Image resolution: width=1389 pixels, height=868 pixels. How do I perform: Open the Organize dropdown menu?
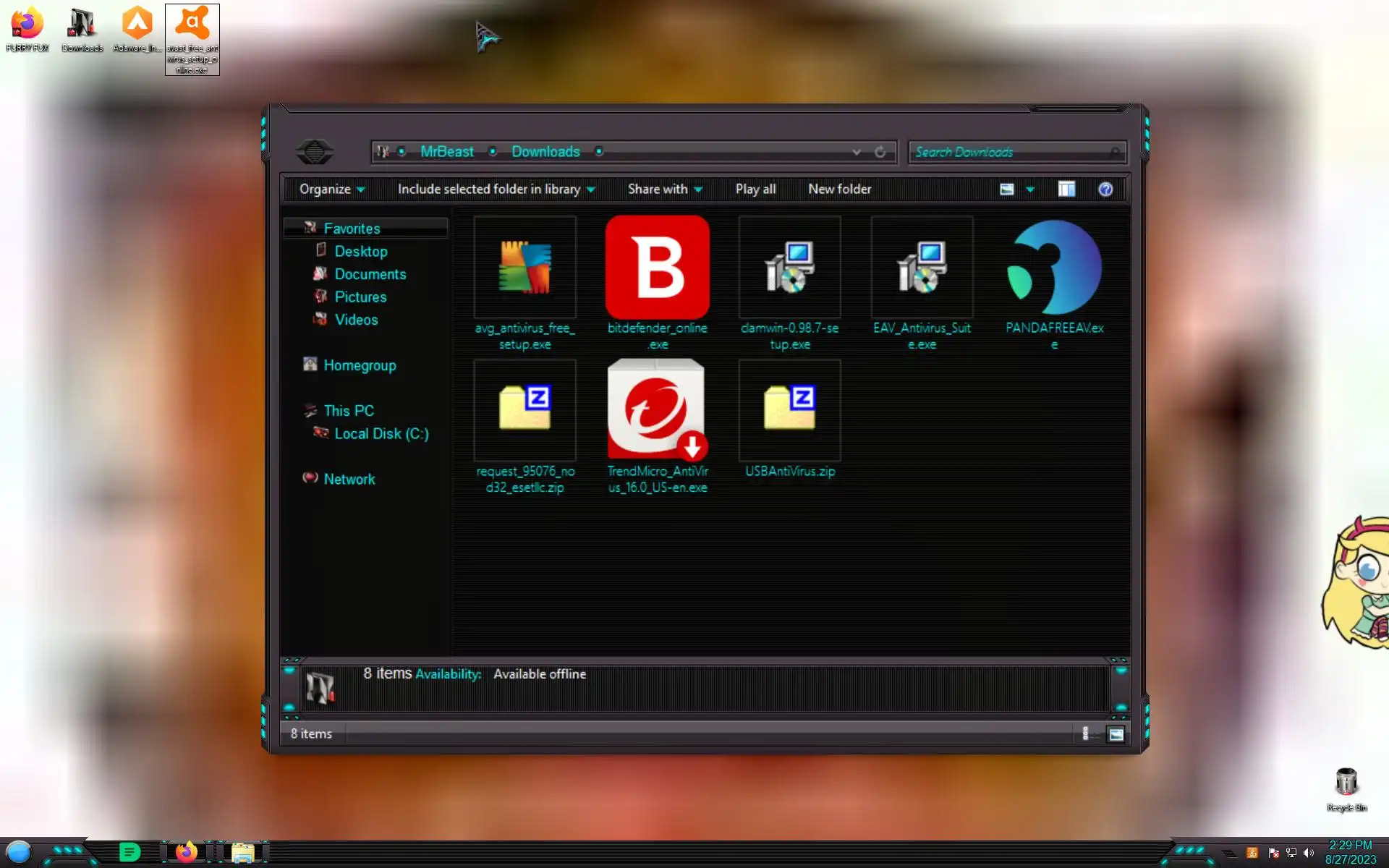331,190
